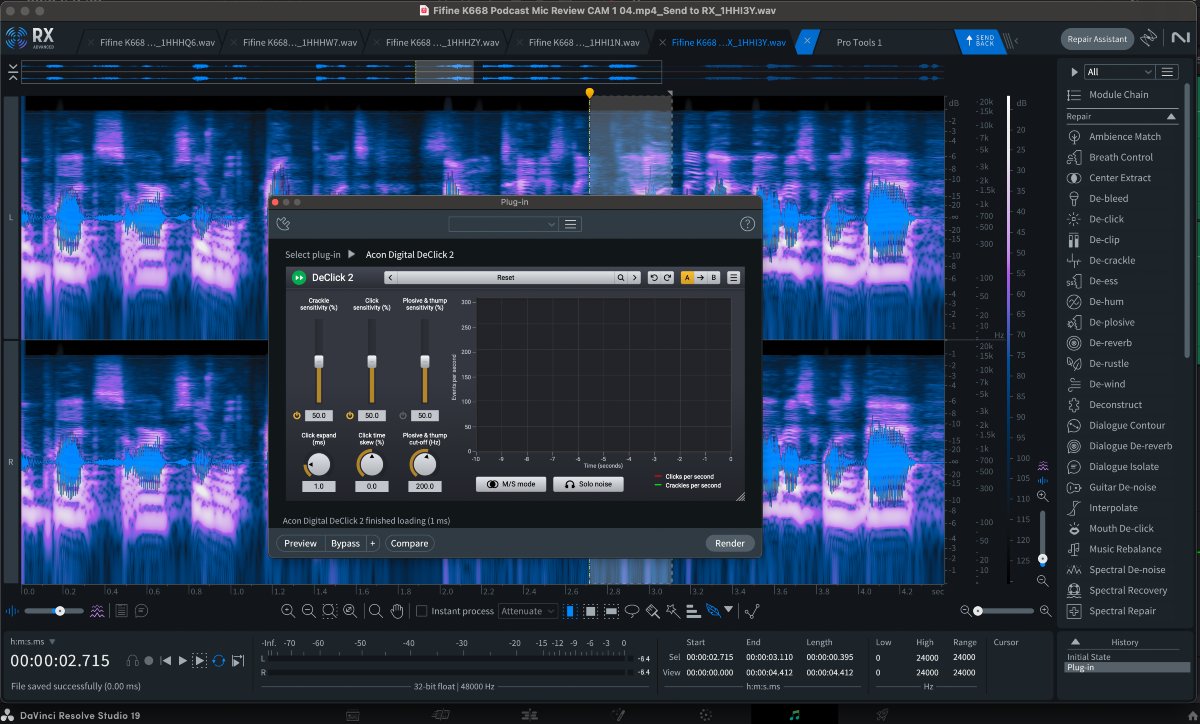
Task: Click the Click expand value field
Action: [x=318, y=486]
